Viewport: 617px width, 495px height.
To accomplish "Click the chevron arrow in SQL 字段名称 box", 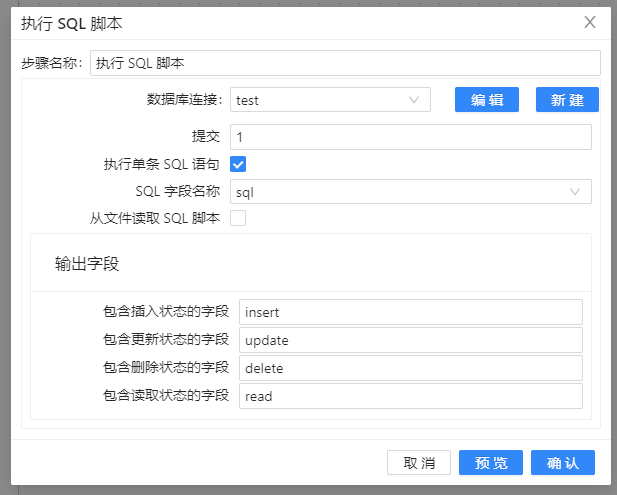I will (x=575, y=191).
